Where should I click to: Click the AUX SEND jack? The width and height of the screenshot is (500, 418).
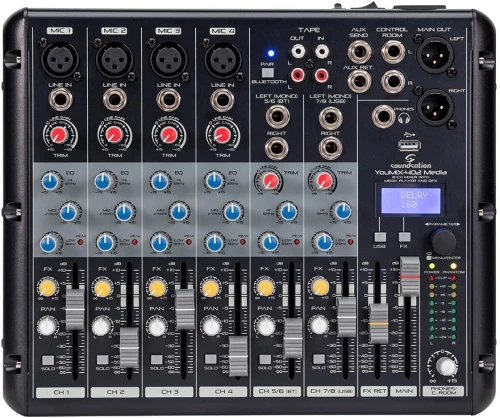tap(360, 52)
